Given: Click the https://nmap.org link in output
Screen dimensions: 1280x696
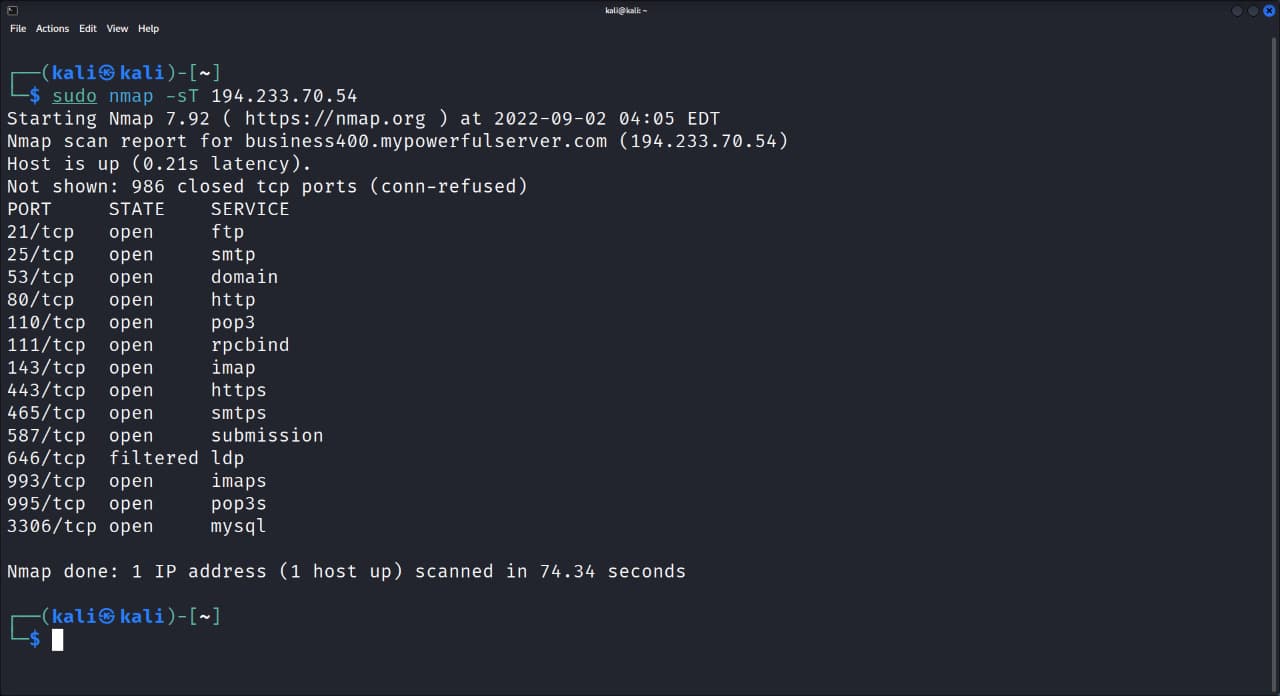Looking at the screenshot, I should coord(335,118).
